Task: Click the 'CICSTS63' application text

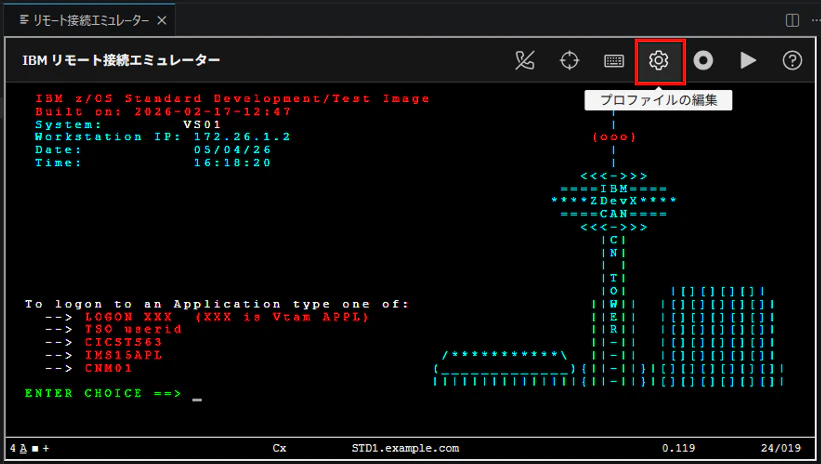Action: [124, 343]
